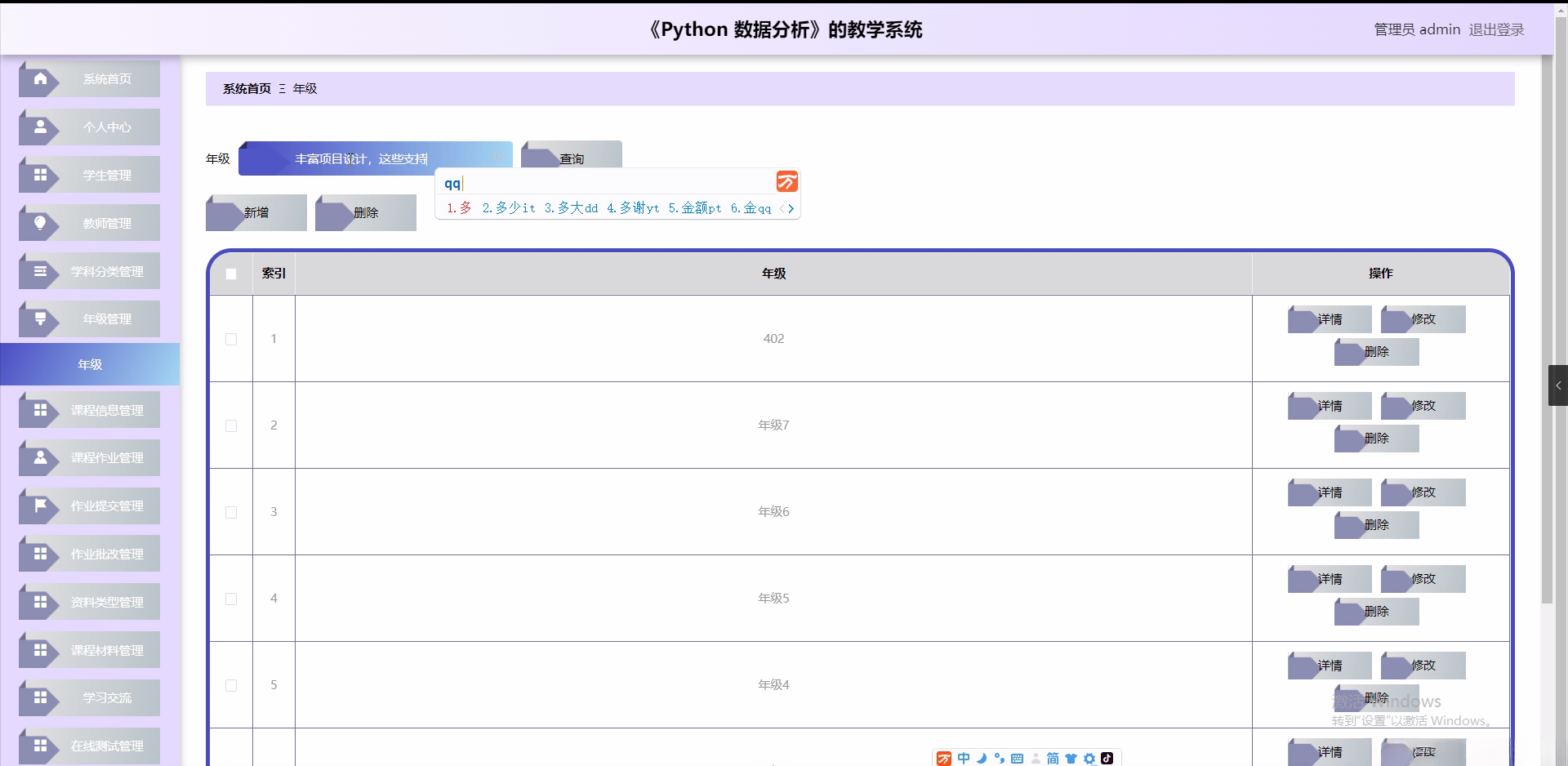Open the 万能五笔 IME logo icon
The height and width of the screenshot is (766, 1568).
tap(944, 759)
